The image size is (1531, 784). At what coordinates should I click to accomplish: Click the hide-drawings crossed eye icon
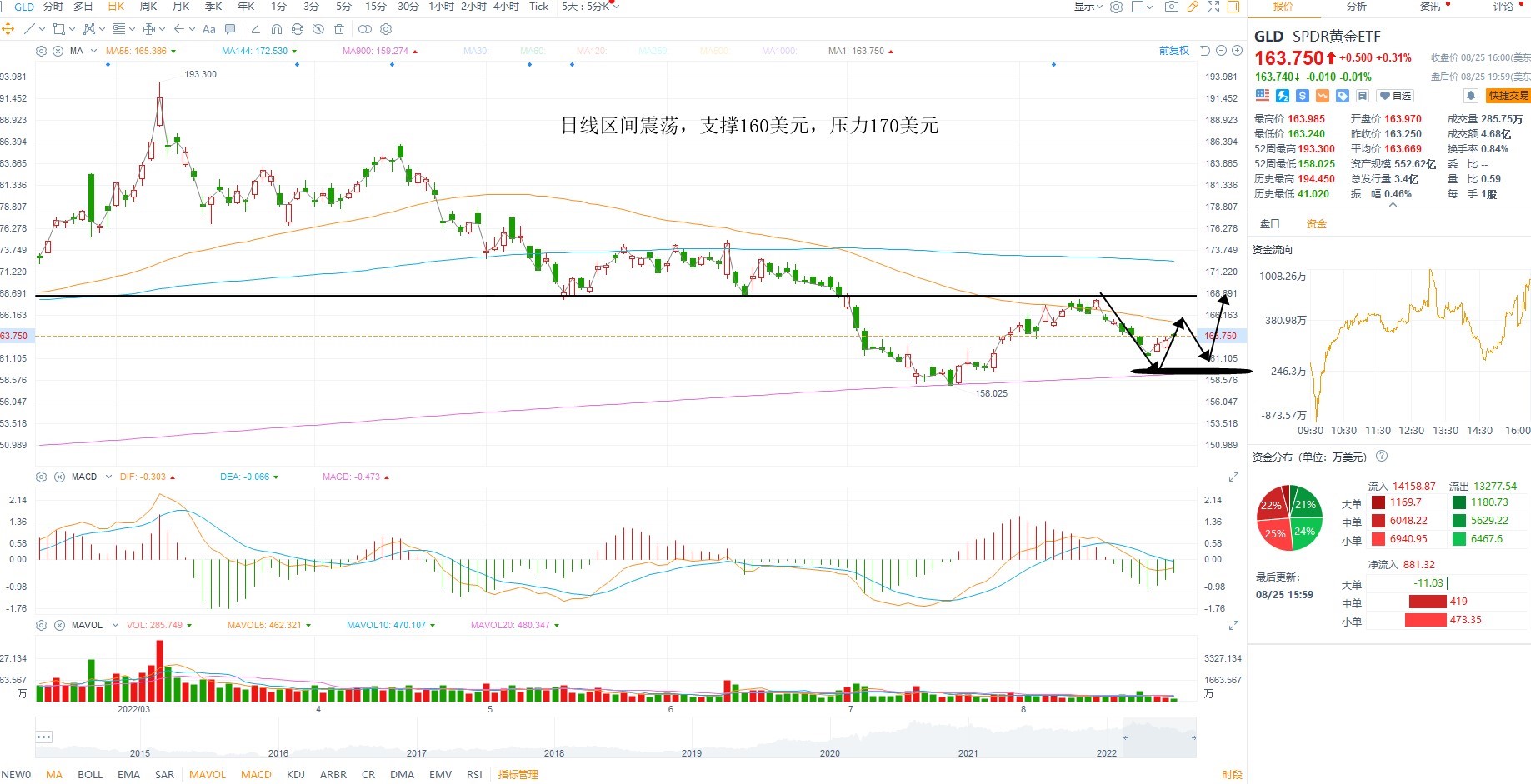pos(318,29)
